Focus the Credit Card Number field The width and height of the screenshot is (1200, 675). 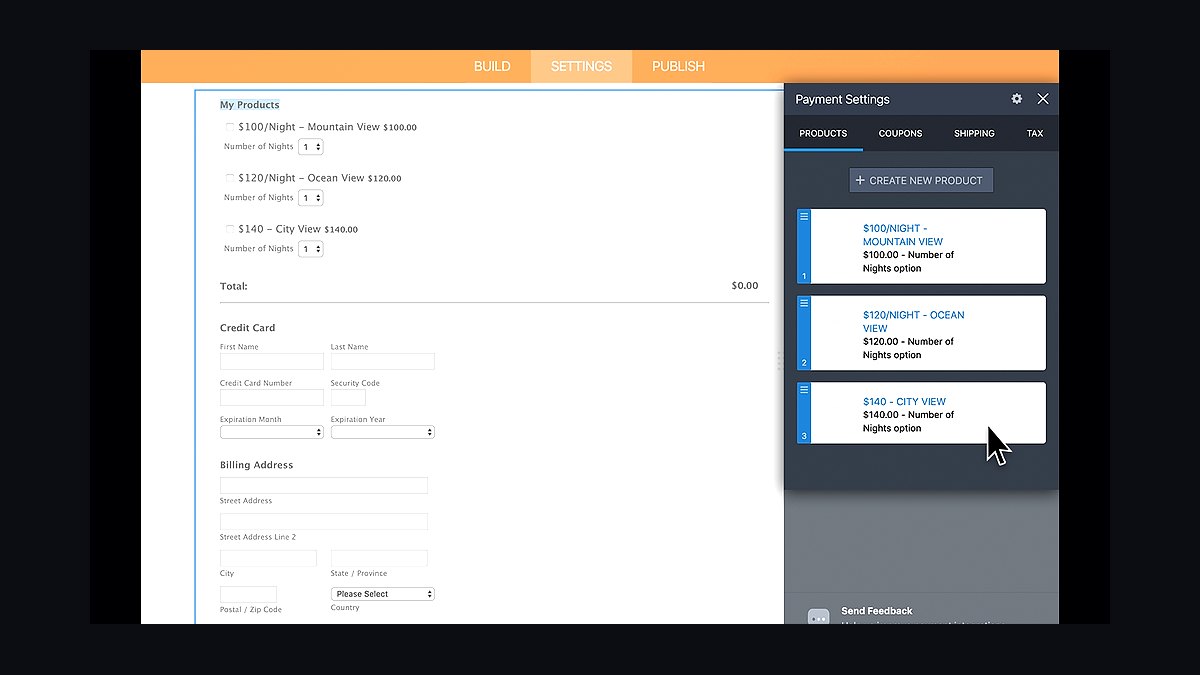(x=272, y=398)
